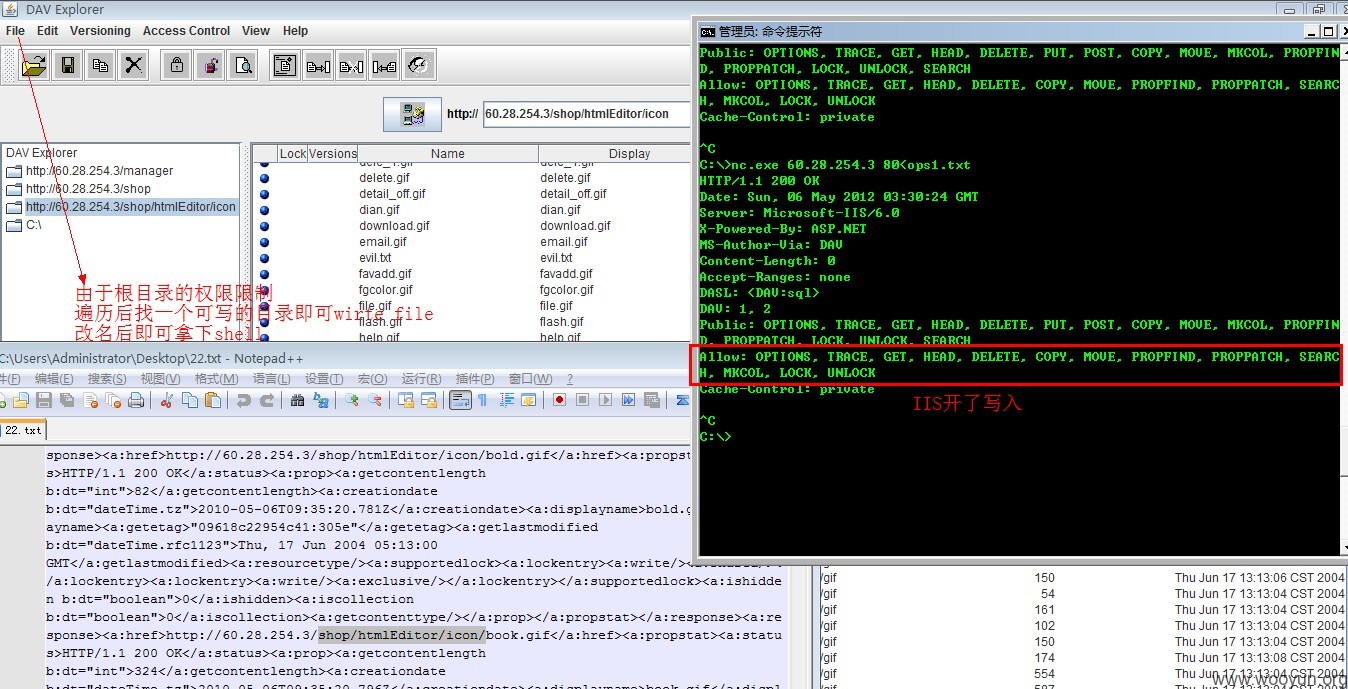Click the macro Playback icon

[605, 400]
